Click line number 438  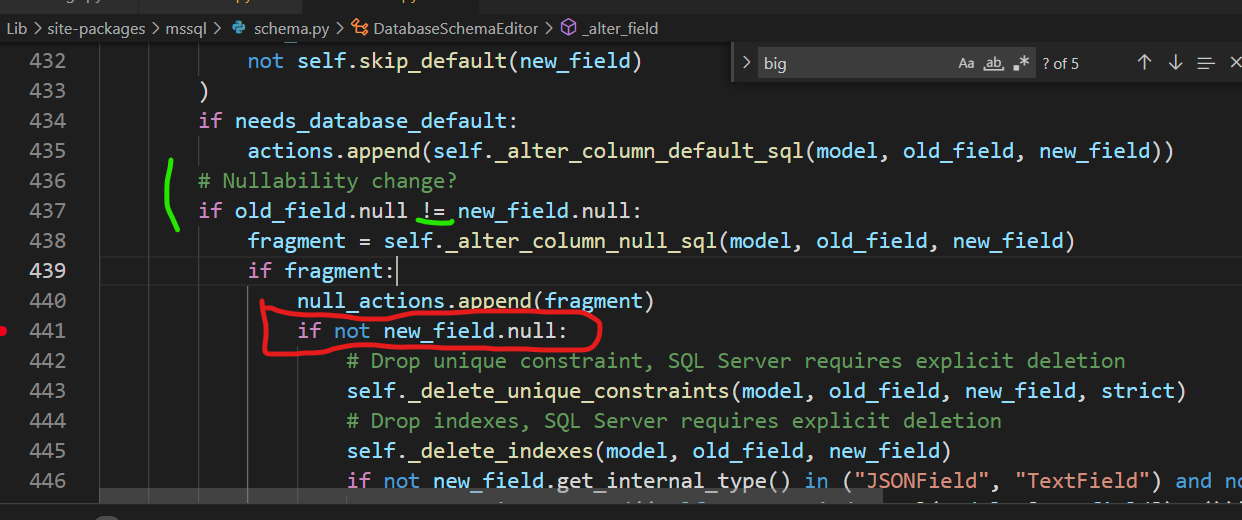(x=47, y=241)
